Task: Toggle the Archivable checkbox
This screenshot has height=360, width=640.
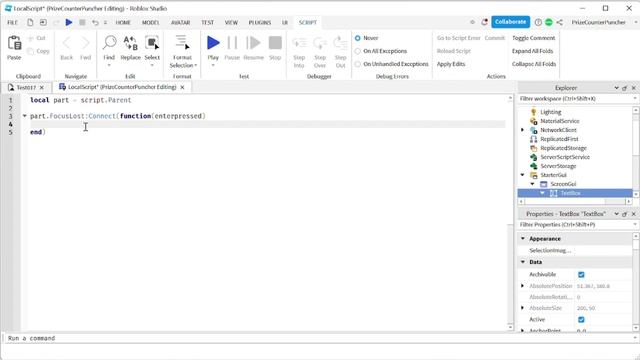Action: (581, 275)
